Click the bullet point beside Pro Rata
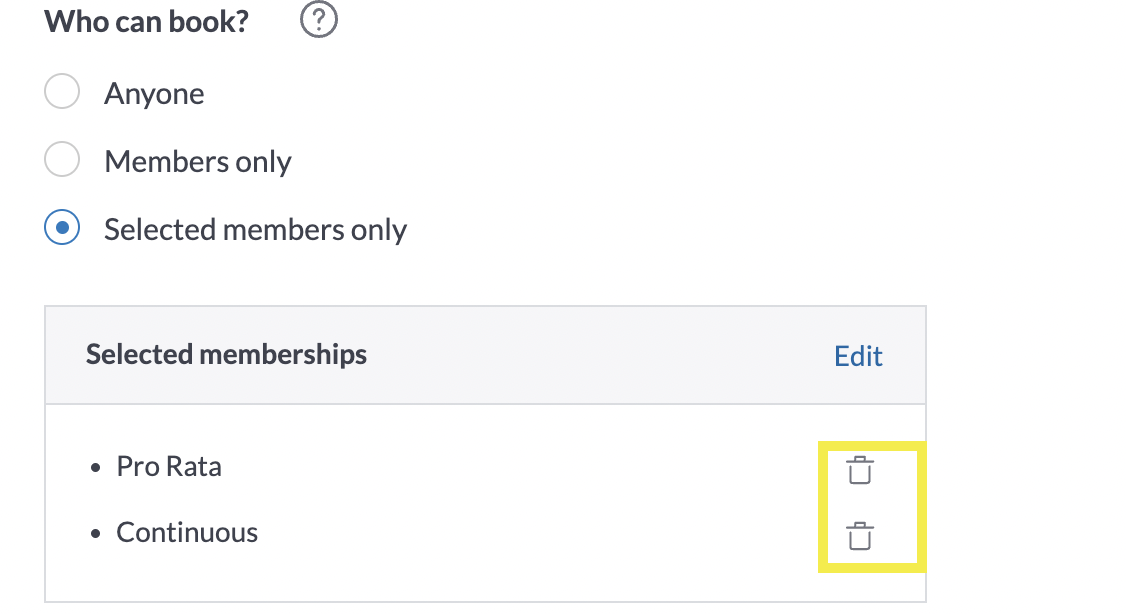 click(96, 468)
